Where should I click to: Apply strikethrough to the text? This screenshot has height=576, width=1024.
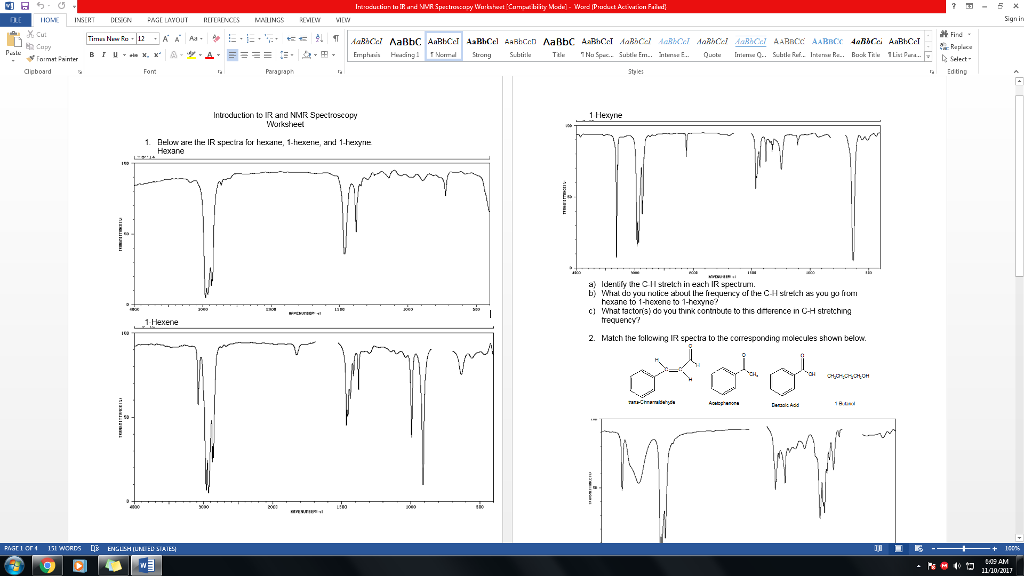point(133,55)
